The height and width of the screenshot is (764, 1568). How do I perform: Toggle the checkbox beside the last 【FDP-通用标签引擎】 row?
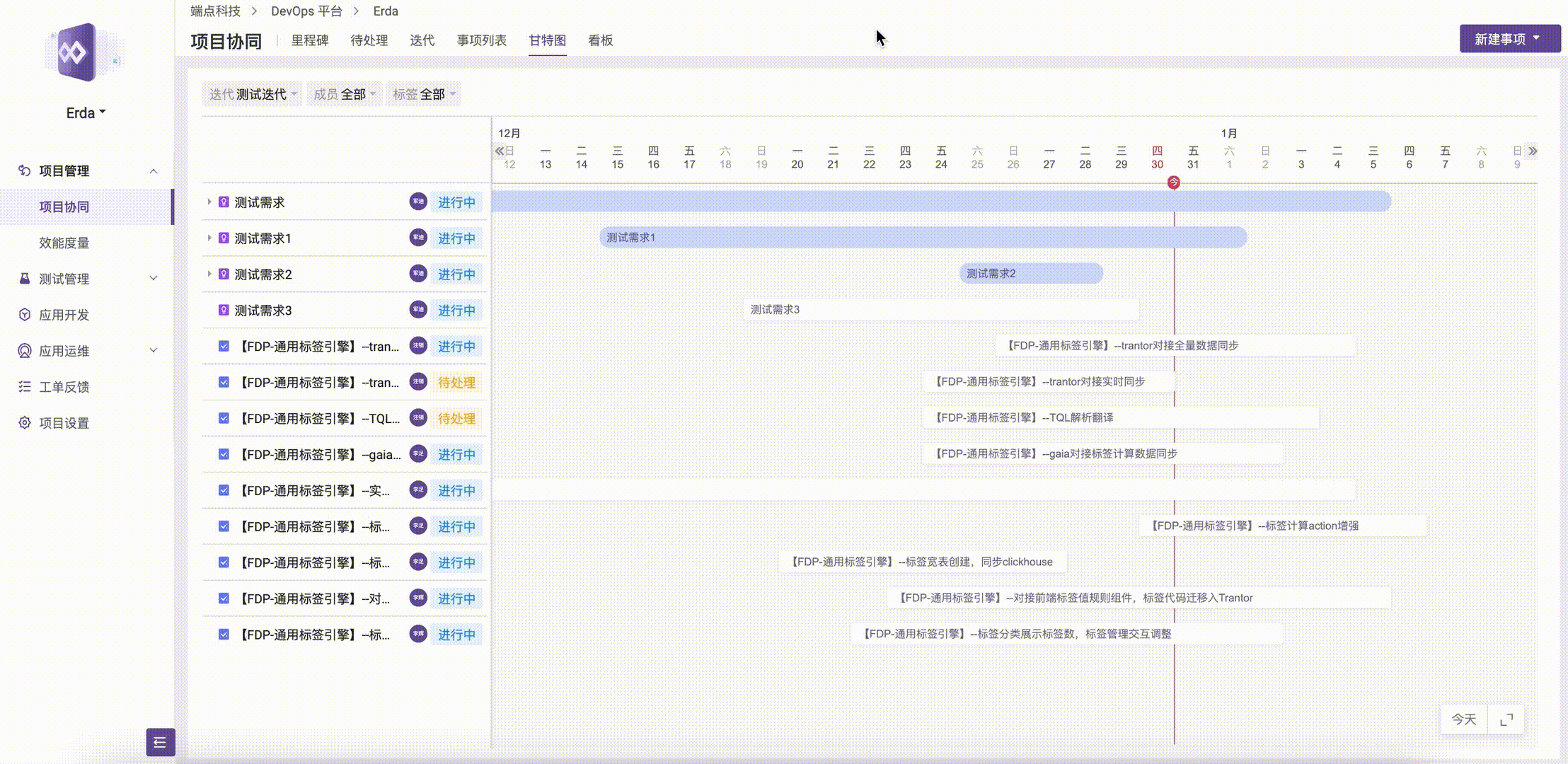coord(224,635)
